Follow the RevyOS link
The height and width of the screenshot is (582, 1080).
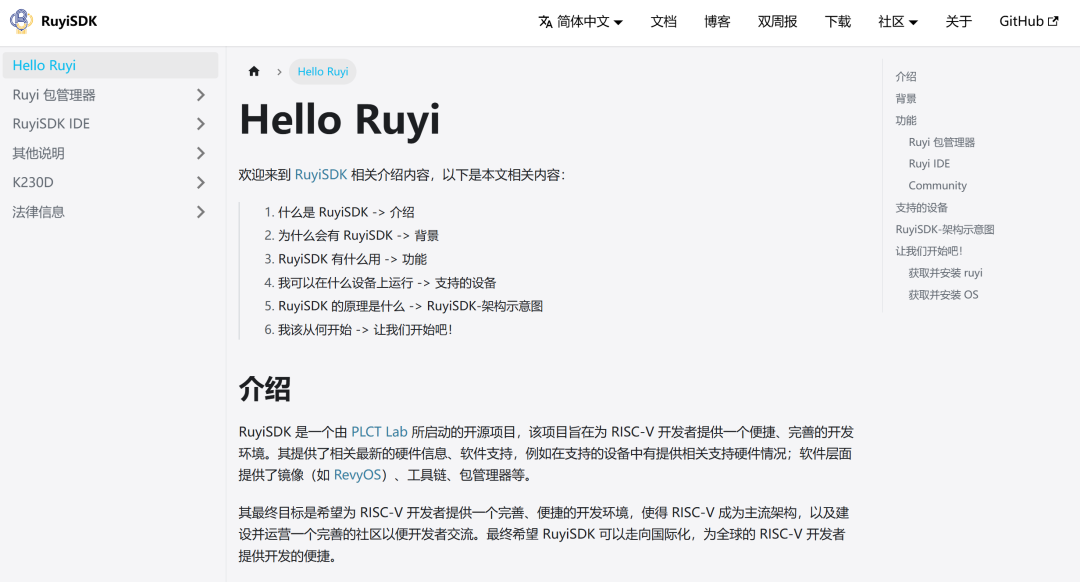[357, 475]
